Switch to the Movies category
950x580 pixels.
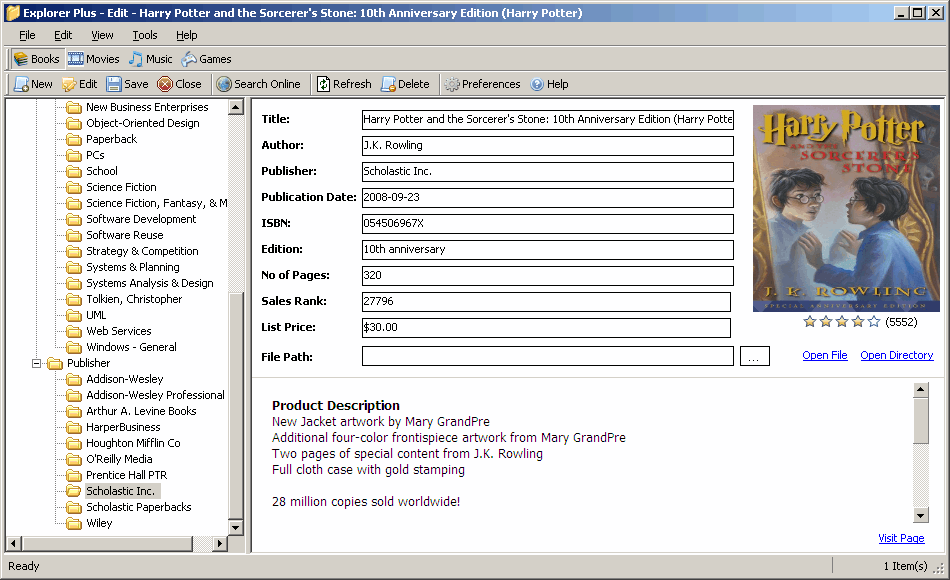click(94, 59)
